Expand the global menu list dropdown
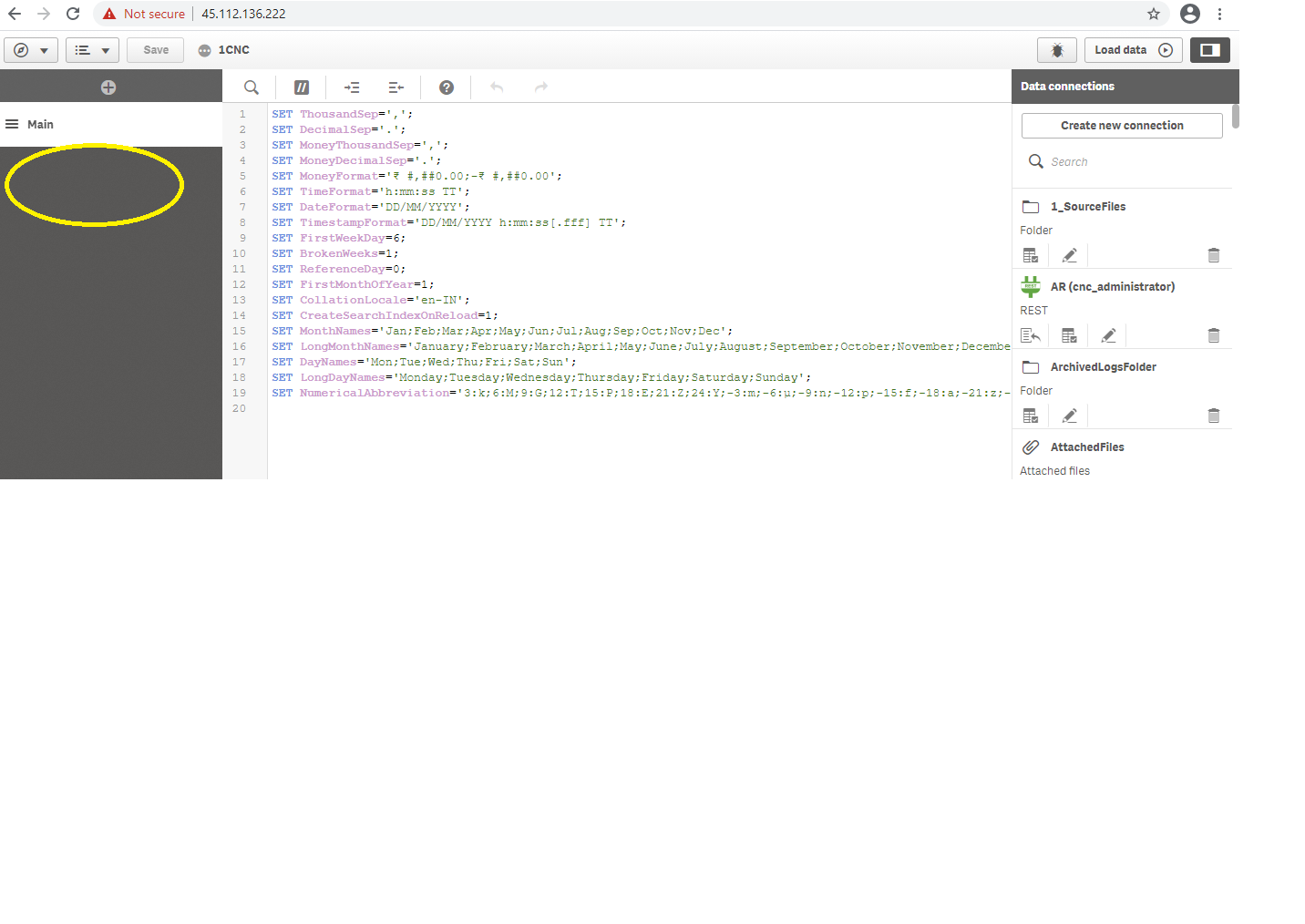 click(92, 50)
